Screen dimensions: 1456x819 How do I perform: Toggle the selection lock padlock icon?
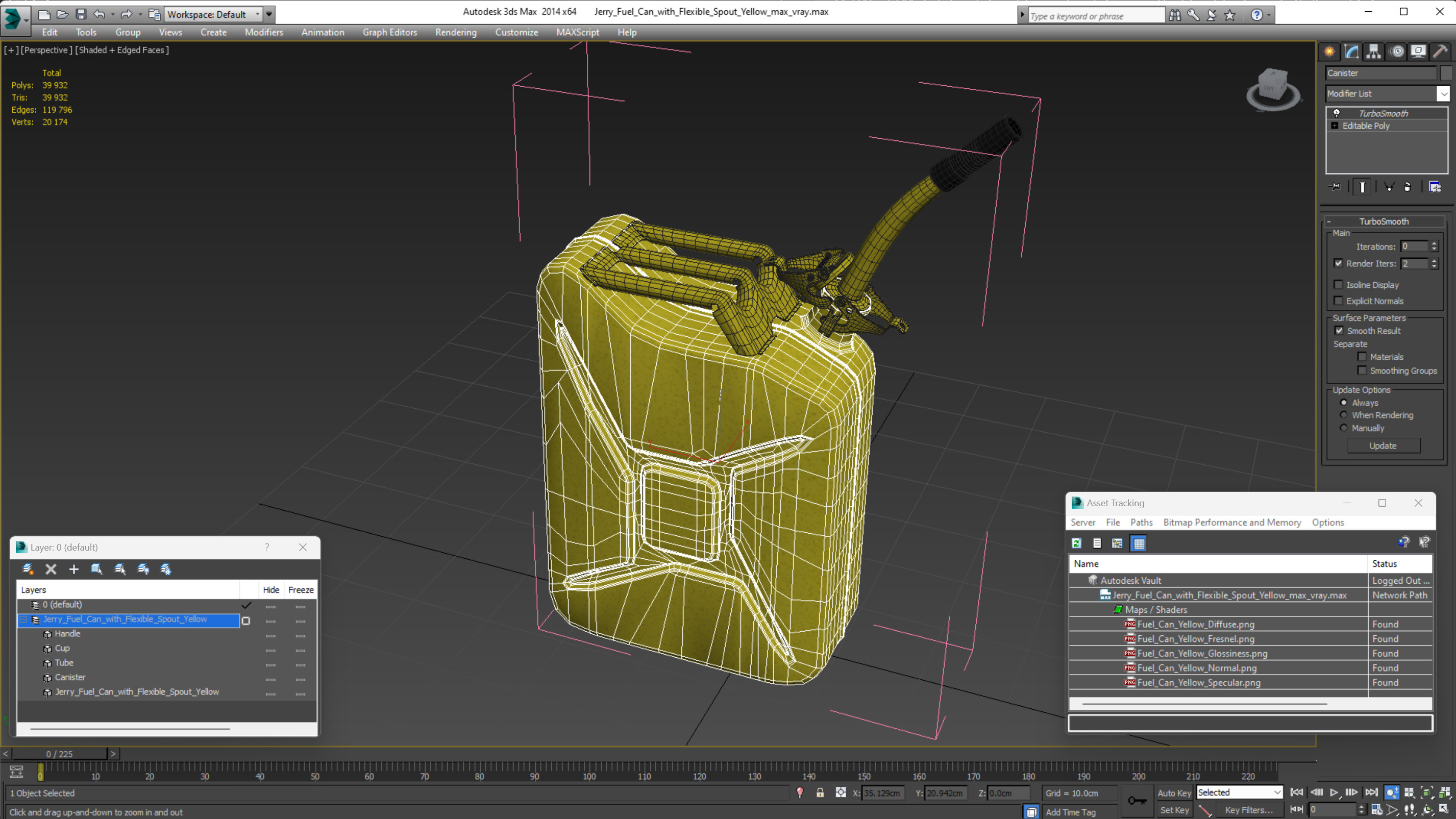click(x=820, y=792)
